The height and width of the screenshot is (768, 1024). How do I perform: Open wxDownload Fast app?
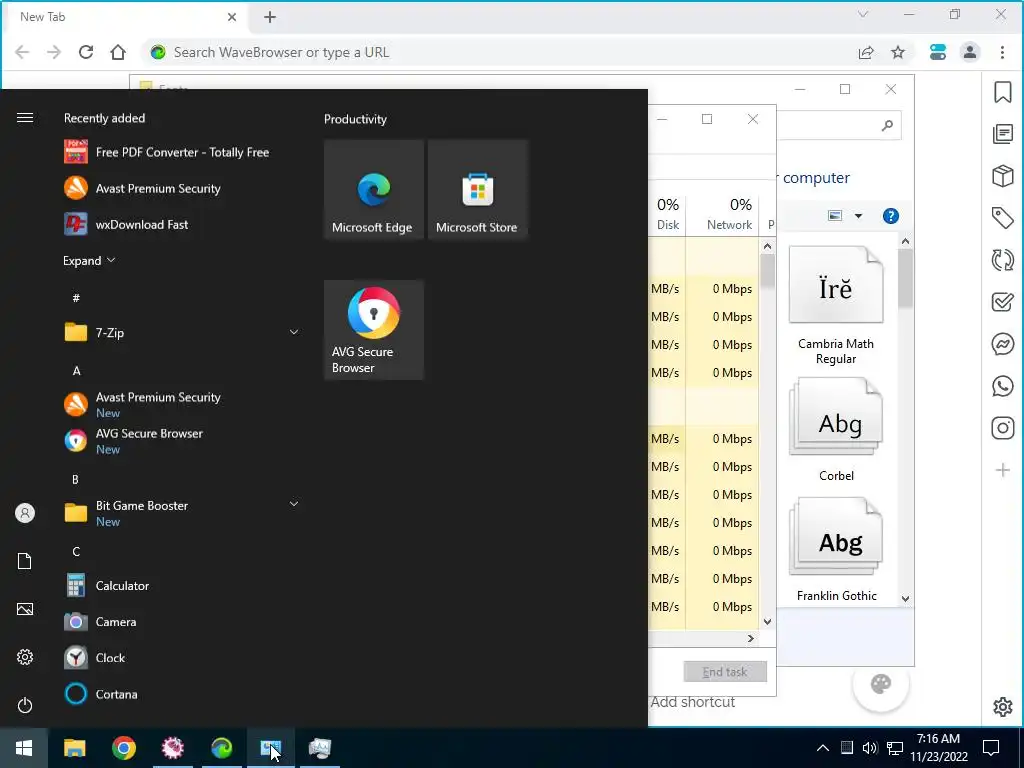click(x=126, y=225)
